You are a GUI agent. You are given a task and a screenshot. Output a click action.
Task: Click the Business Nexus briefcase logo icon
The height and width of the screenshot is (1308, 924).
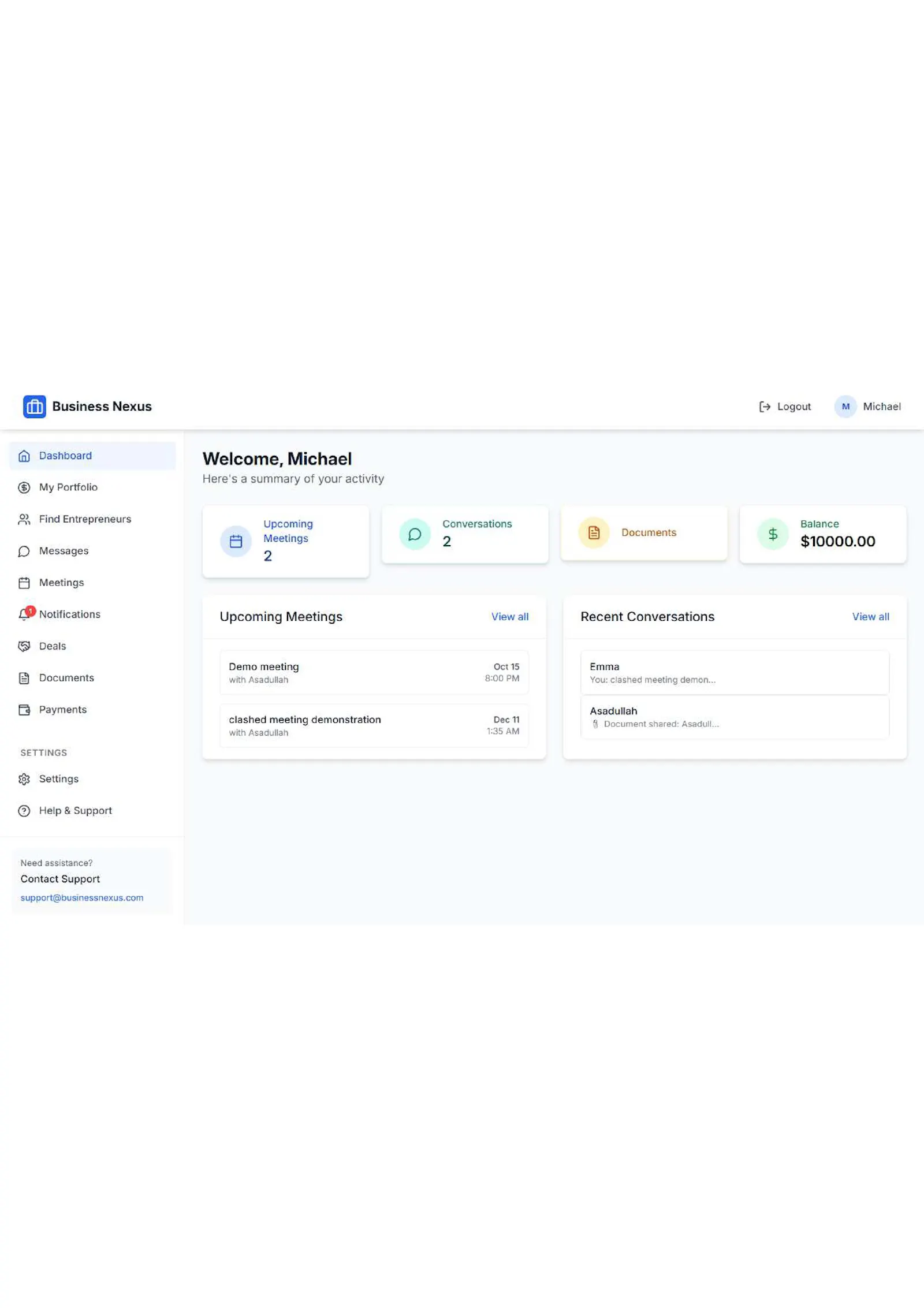point(34,407)
